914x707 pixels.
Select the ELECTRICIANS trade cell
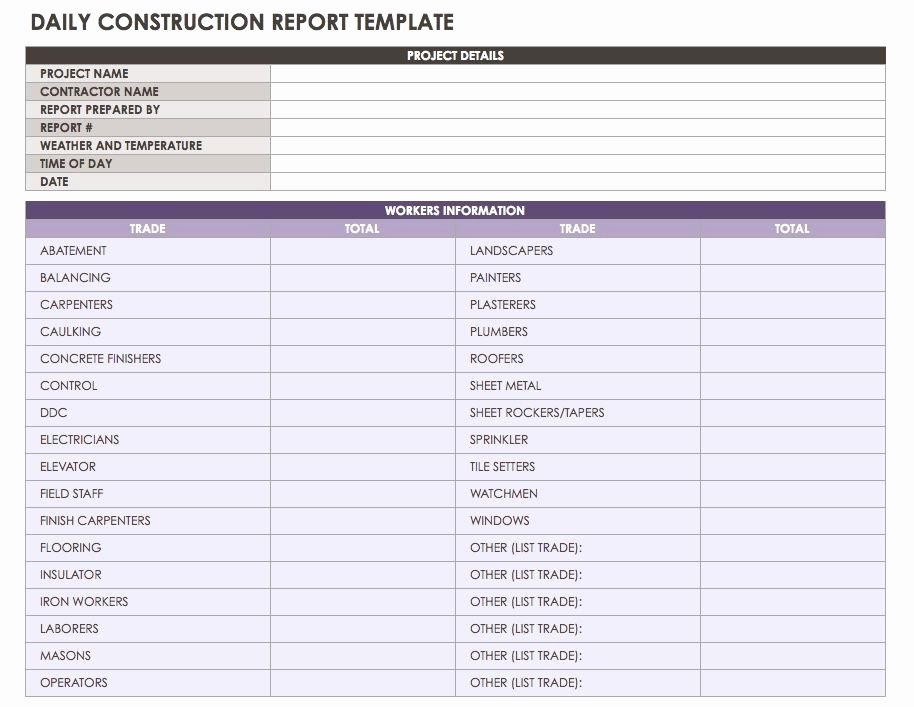(x=148, y=440)
